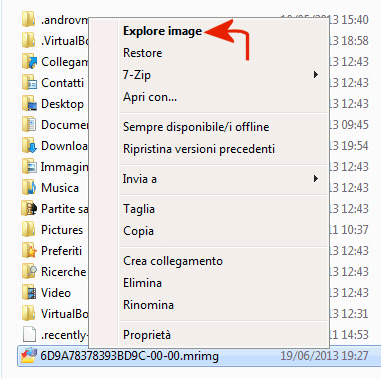This screenshot has width=381, height=379.
Task: Click the Ricerche search folder icon
Action: pos(29,272)
